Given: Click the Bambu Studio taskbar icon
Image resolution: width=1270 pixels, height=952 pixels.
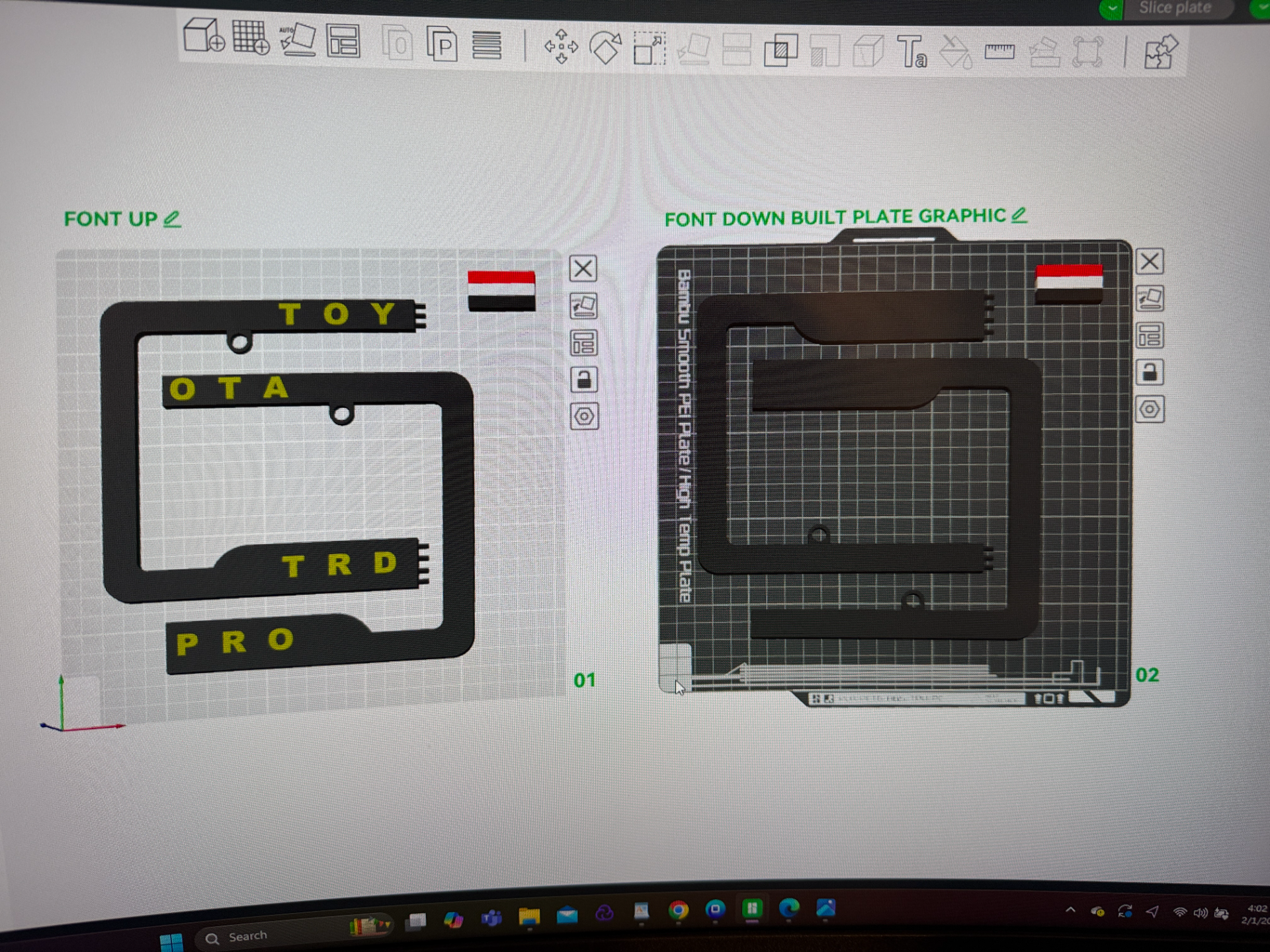Looking at the screenshot, I should [752, 909].
